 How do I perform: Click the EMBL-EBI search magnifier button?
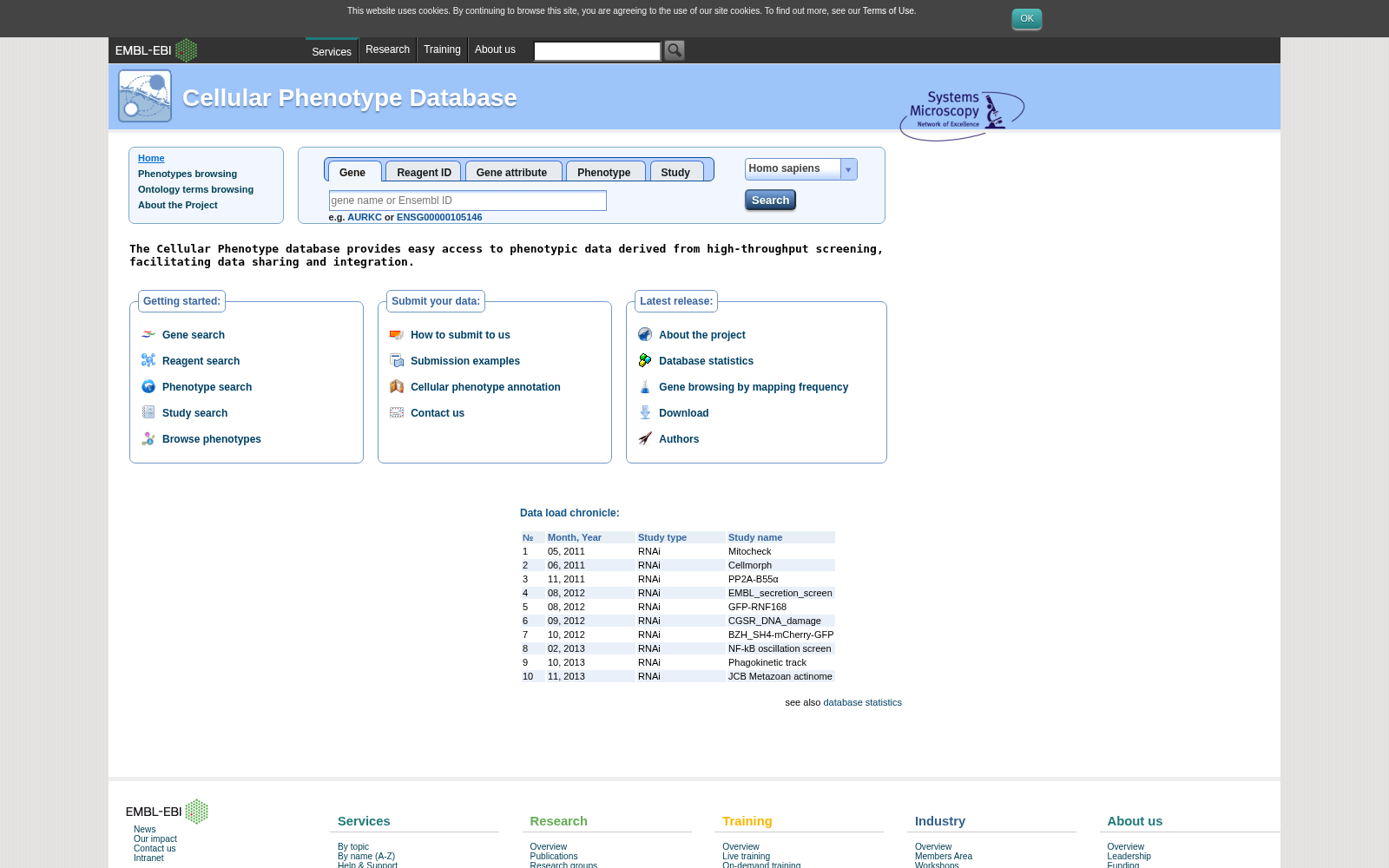[x=675, y=50]
